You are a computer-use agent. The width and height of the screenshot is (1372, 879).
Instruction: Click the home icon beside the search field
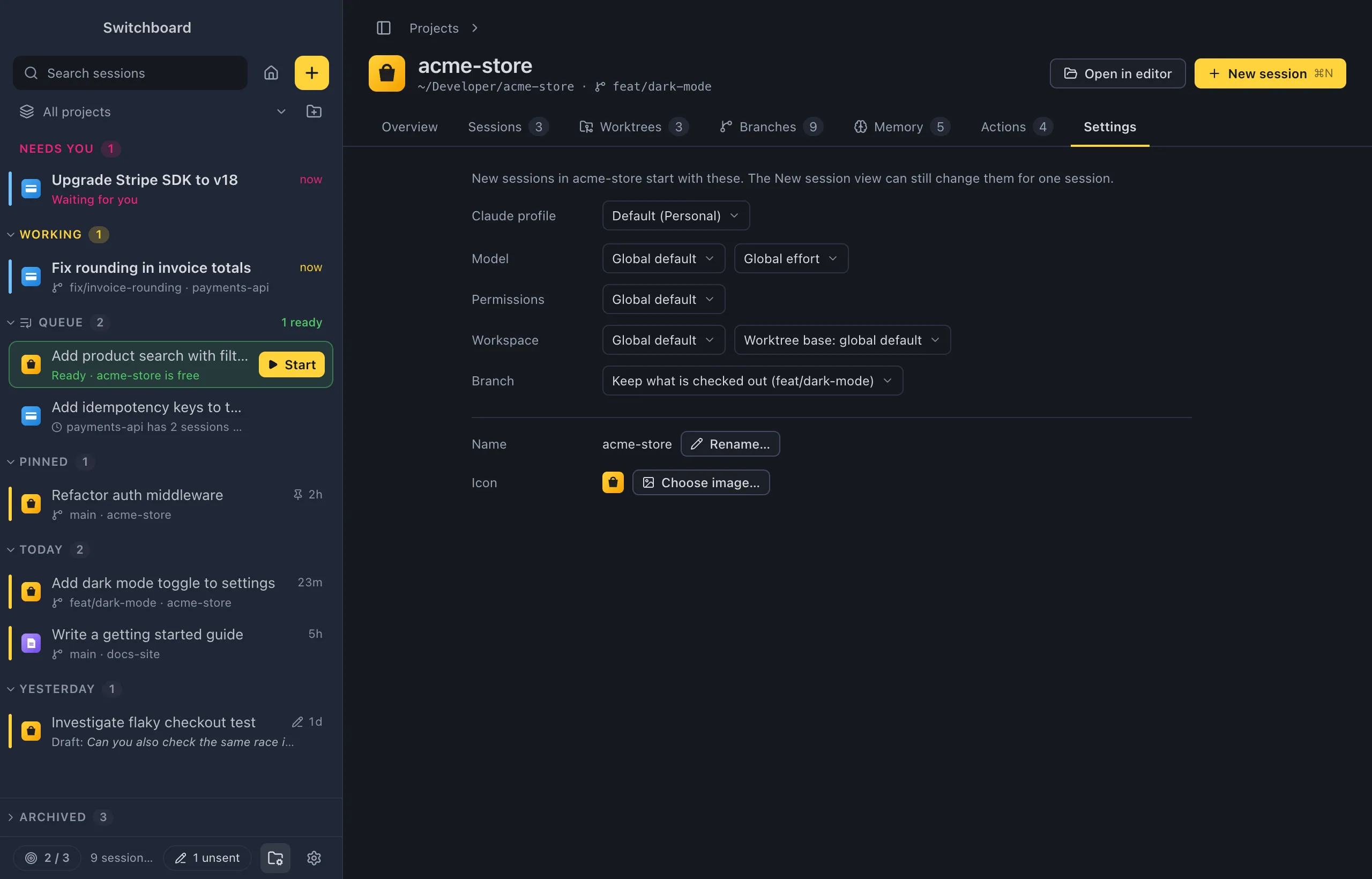pos(271,73)
